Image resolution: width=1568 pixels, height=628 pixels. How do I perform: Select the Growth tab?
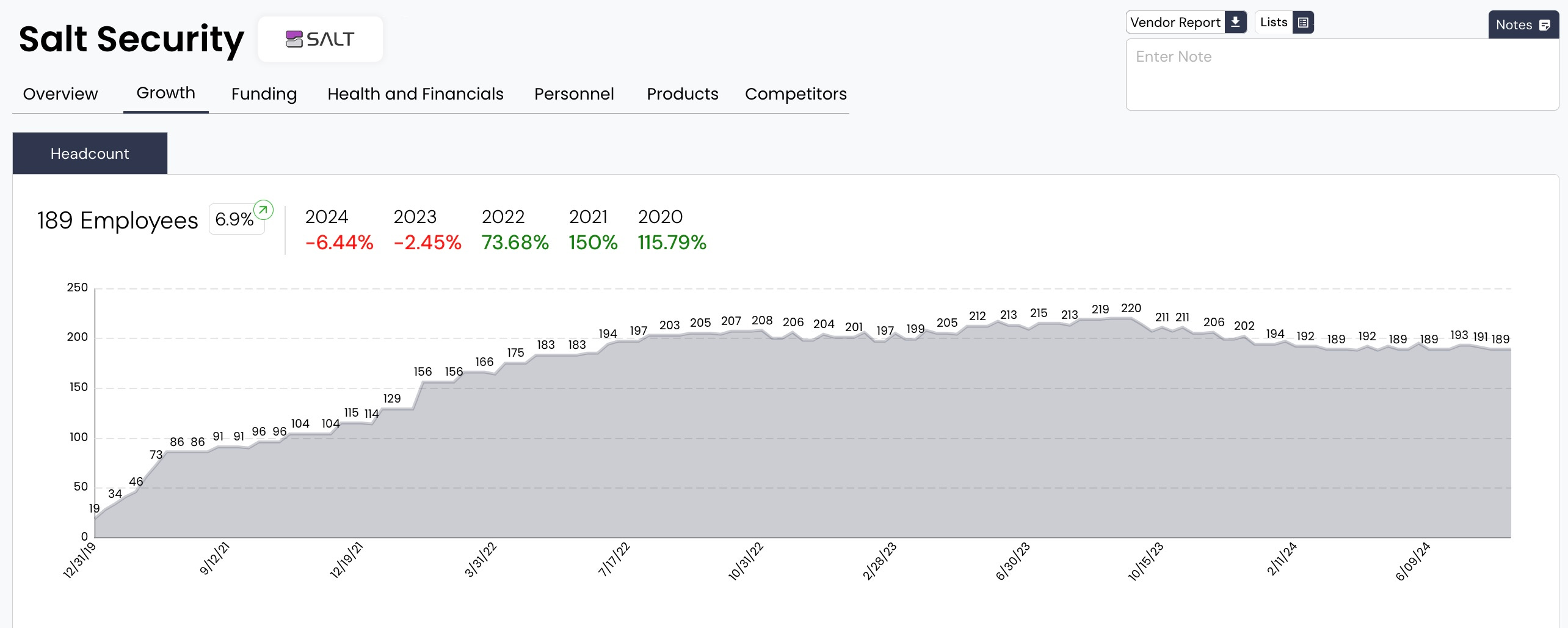coord(165,93)
